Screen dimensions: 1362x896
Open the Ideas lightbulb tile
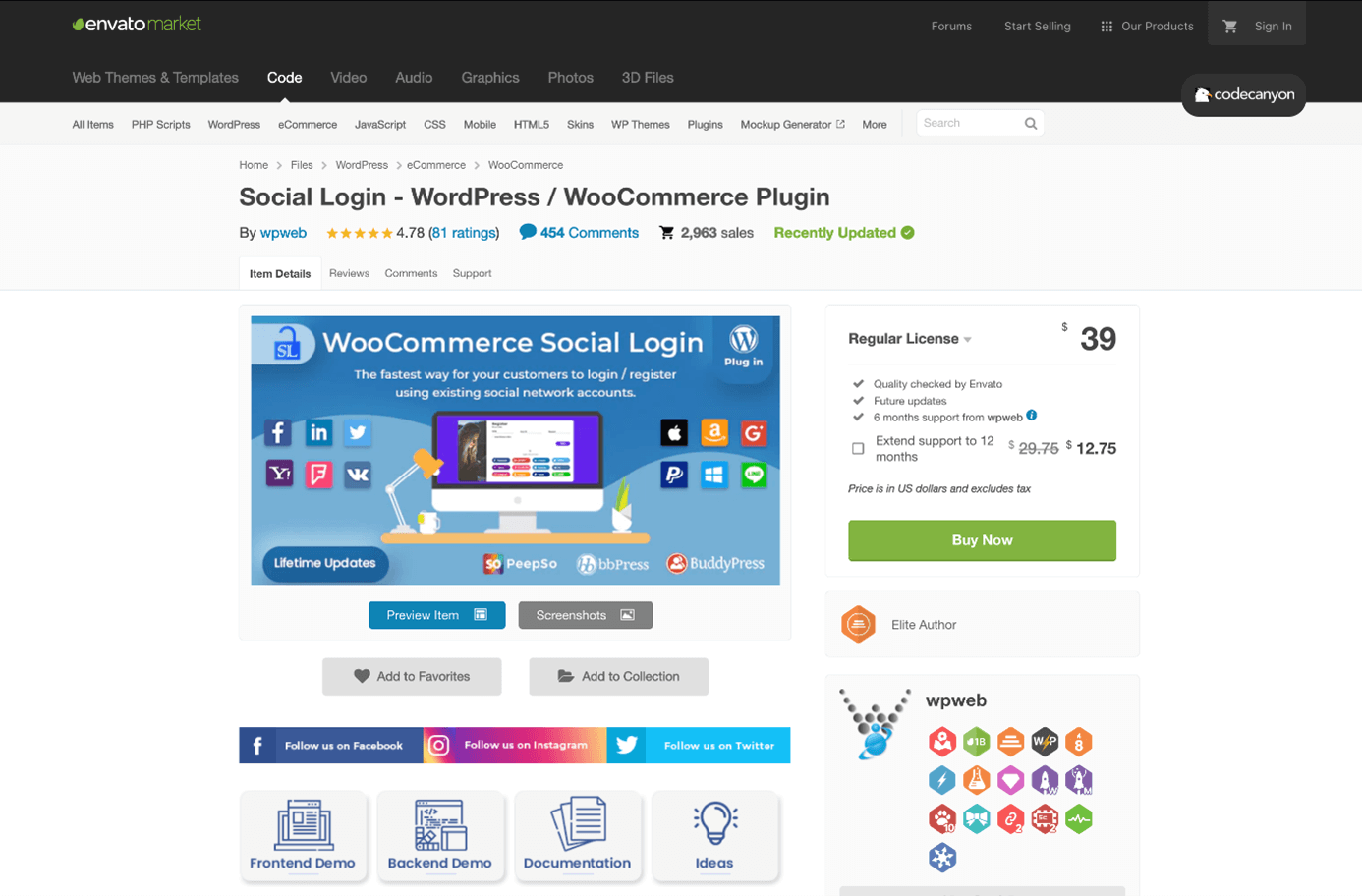click(714, 836)
